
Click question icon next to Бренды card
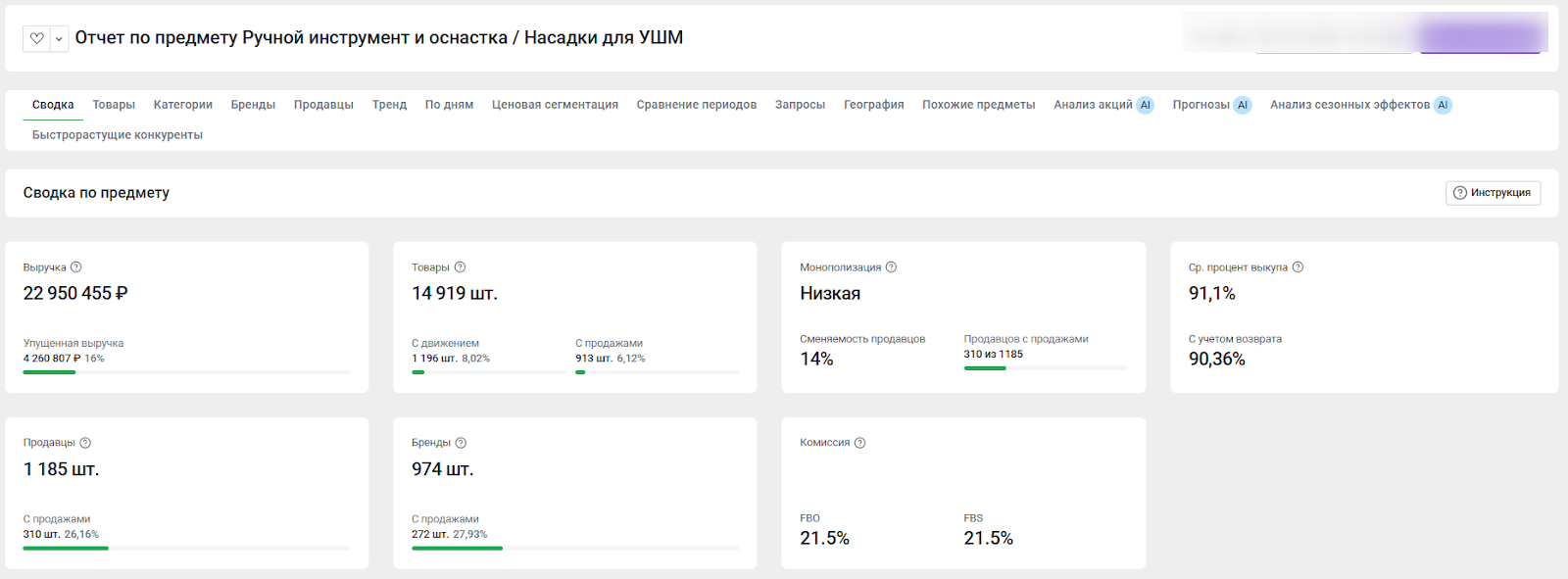click(461, 443)
